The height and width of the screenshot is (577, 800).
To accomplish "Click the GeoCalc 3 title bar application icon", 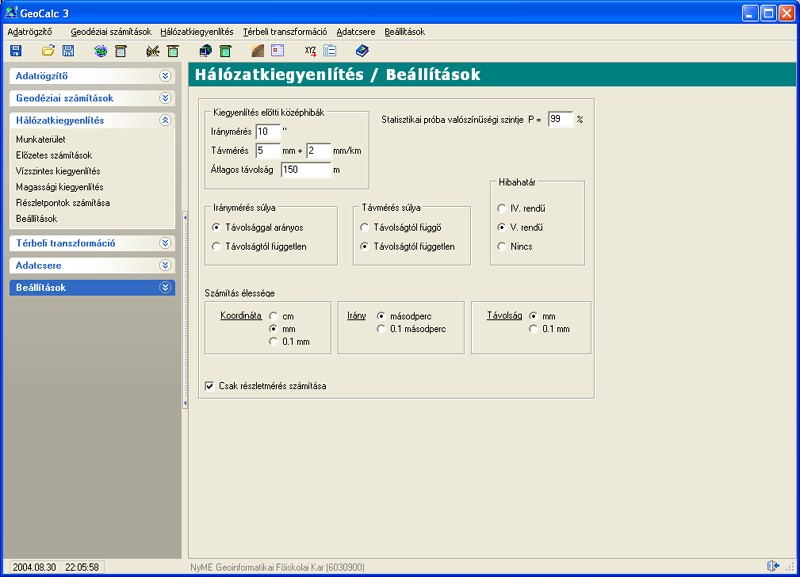I will point(11,12).
